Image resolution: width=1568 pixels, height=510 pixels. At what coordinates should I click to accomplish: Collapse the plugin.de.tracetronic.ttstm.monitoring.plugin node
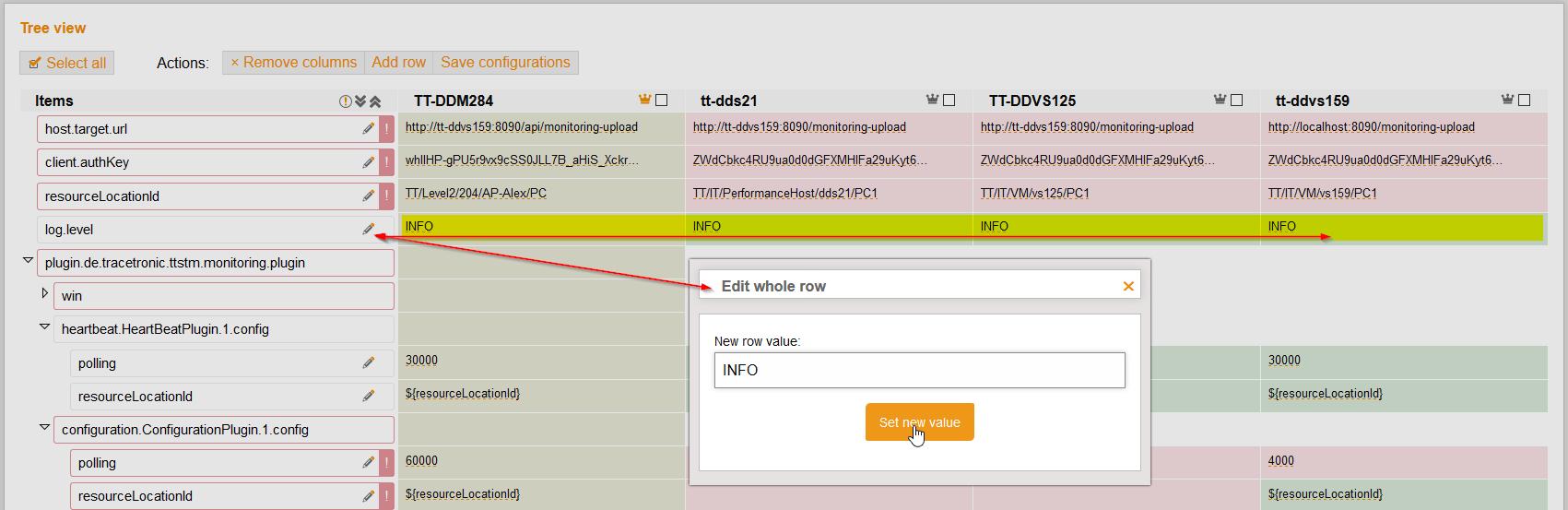click(28, 261)
